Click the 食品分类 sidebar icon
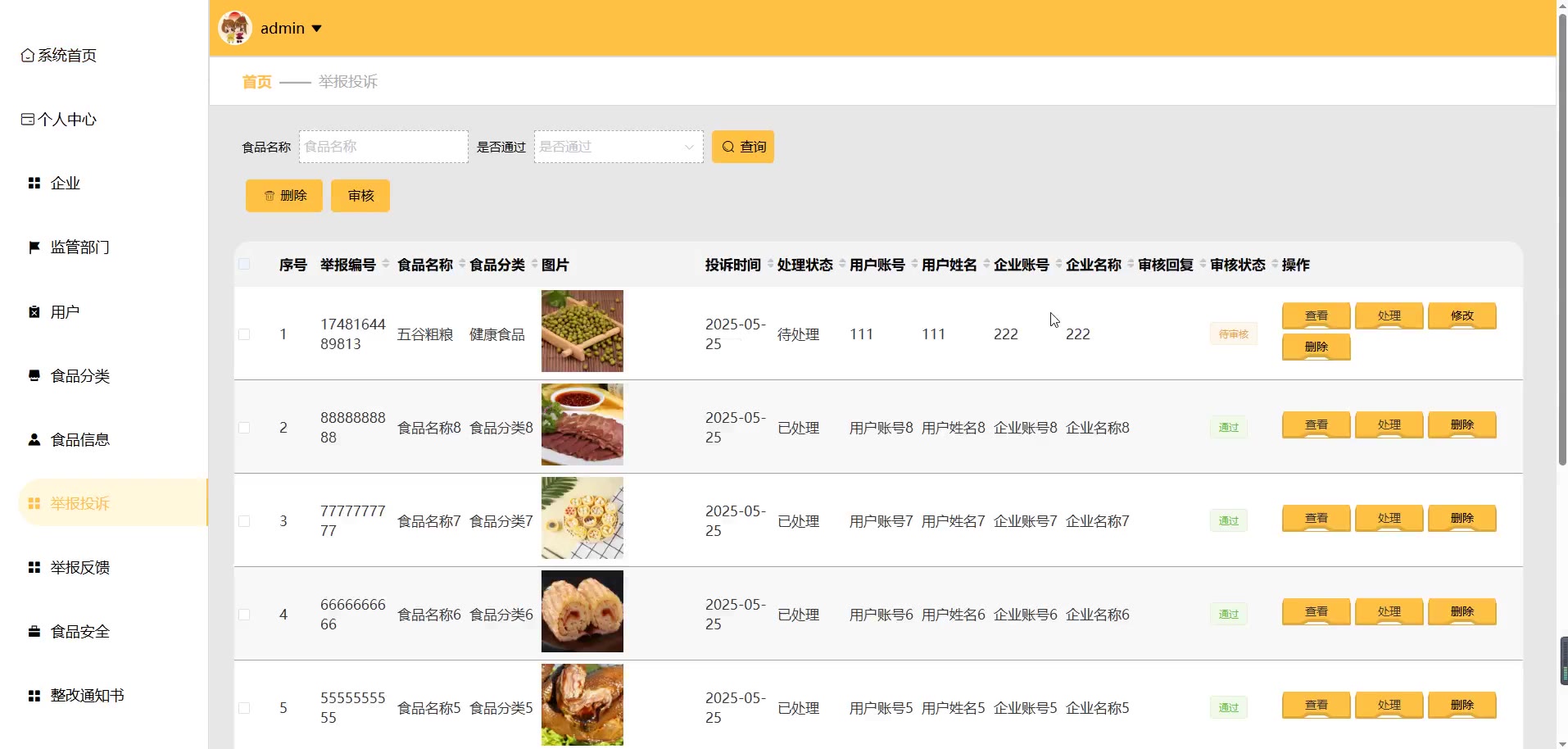This screenshot has height=749, width=1568. pyautogui.click(x=34, y=376)
